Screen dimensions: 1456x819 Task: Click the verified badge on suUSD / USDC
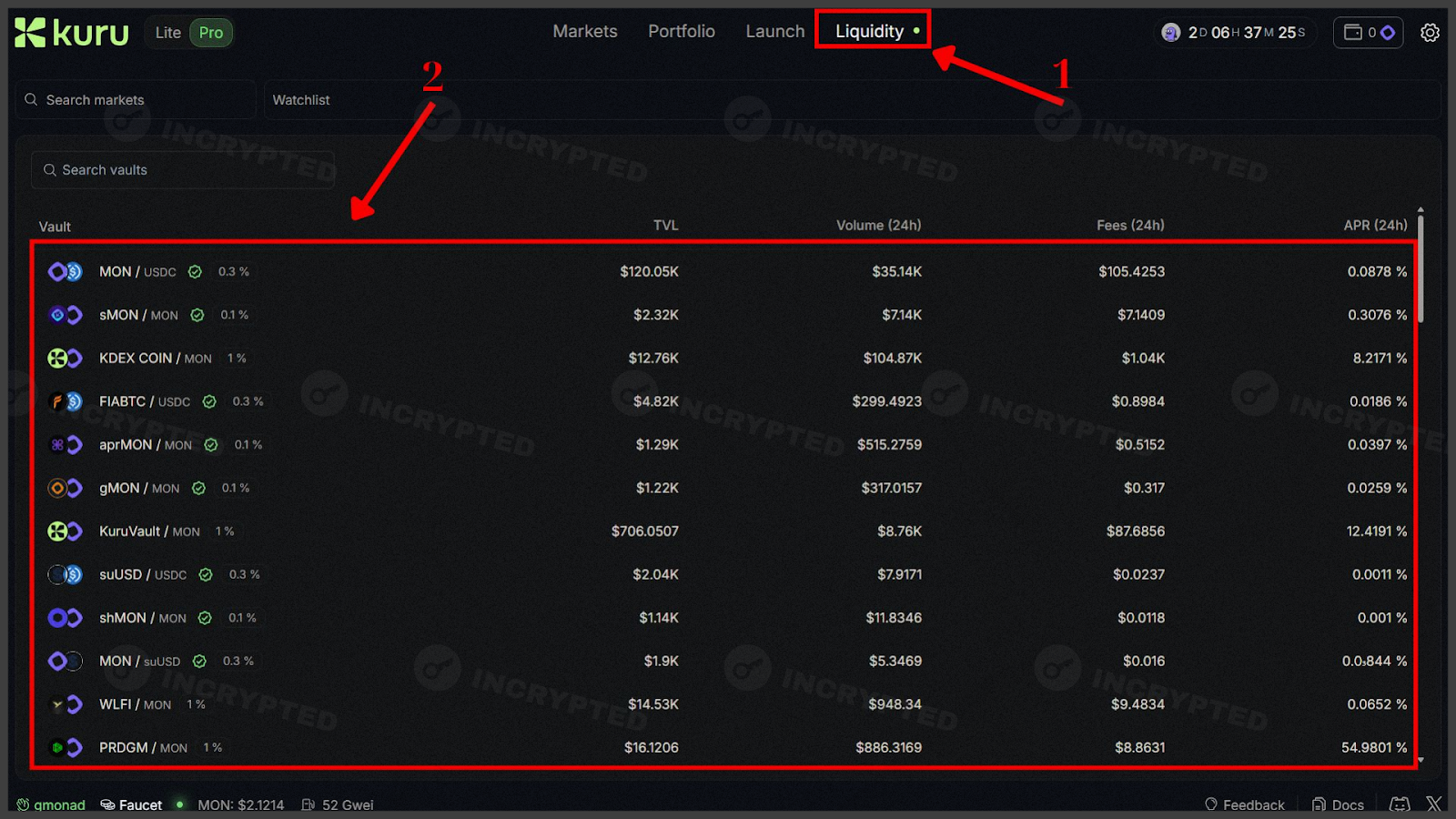point(206,574)
